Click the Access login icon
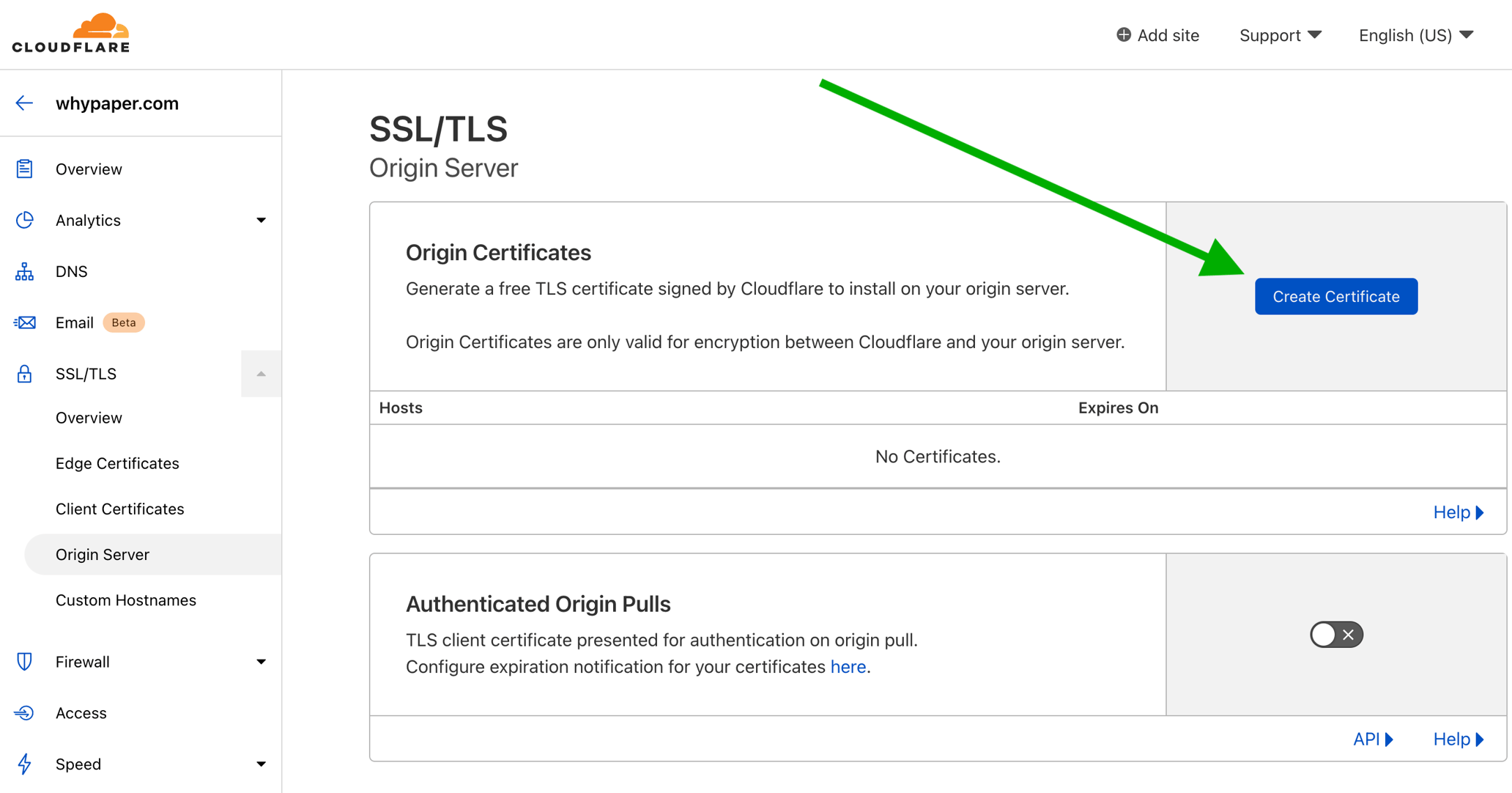 (x=24, y=712)
